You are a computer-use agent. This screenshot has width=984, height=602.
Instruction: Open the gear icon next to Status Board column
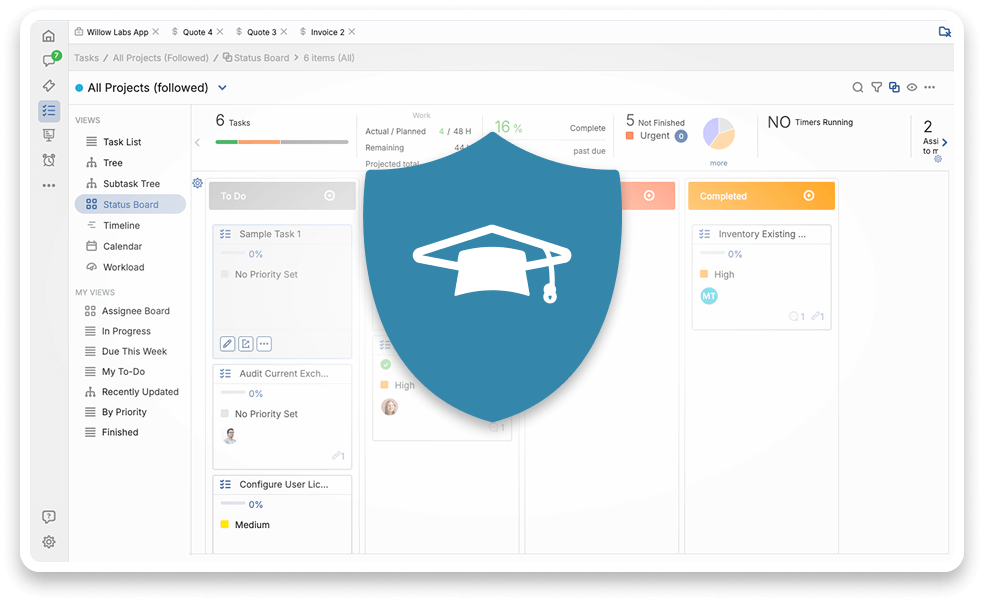coord(198,183)
